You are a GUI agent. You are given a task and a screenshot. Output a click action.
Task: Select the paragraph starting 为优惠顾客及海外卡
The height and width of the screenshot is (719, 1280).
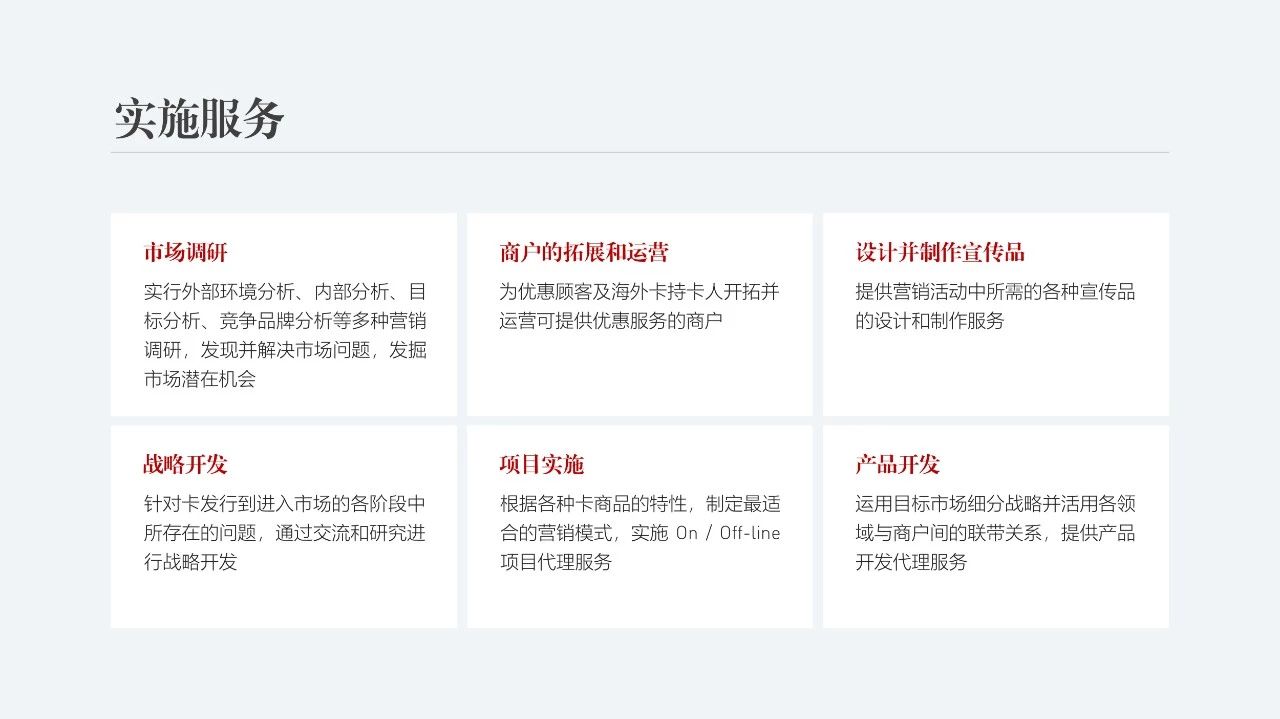point(639,307)
